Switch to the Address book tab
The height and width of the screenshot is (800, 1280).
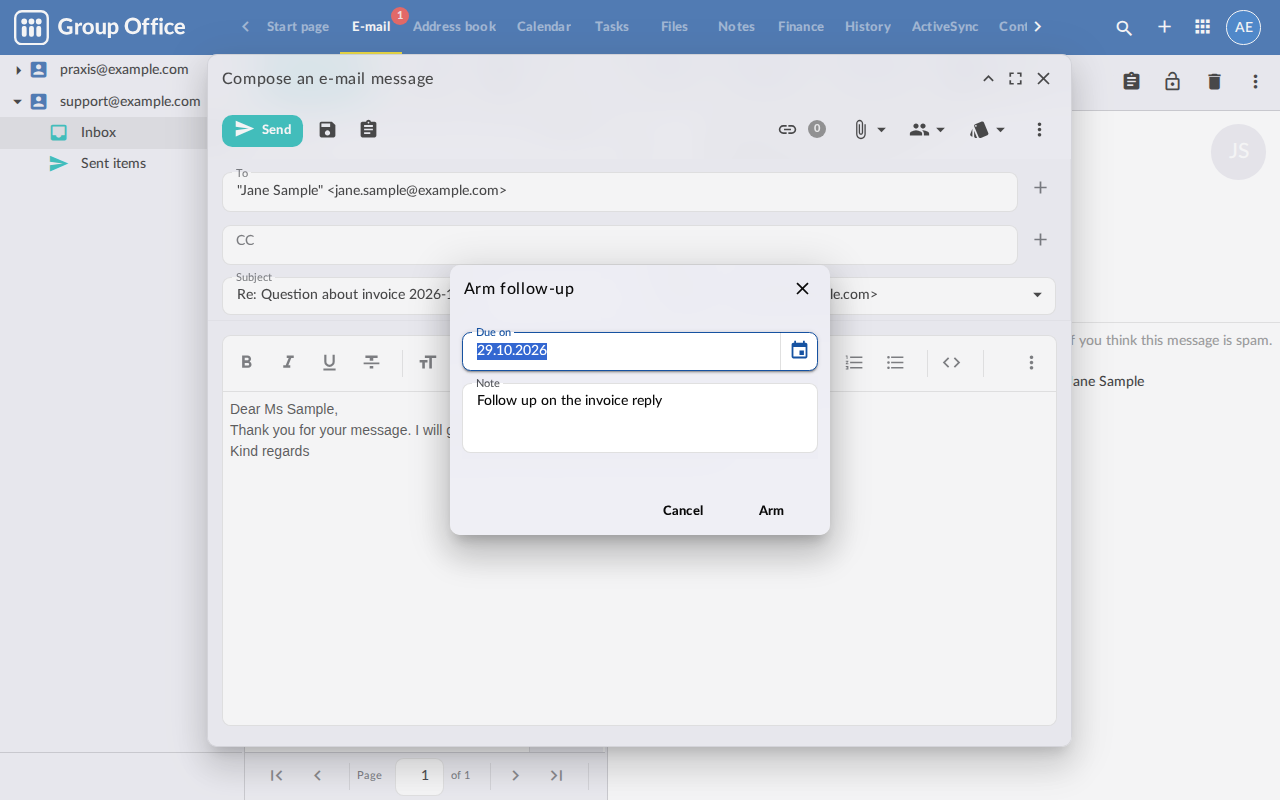pyautogui.click(x=454, y=27)
